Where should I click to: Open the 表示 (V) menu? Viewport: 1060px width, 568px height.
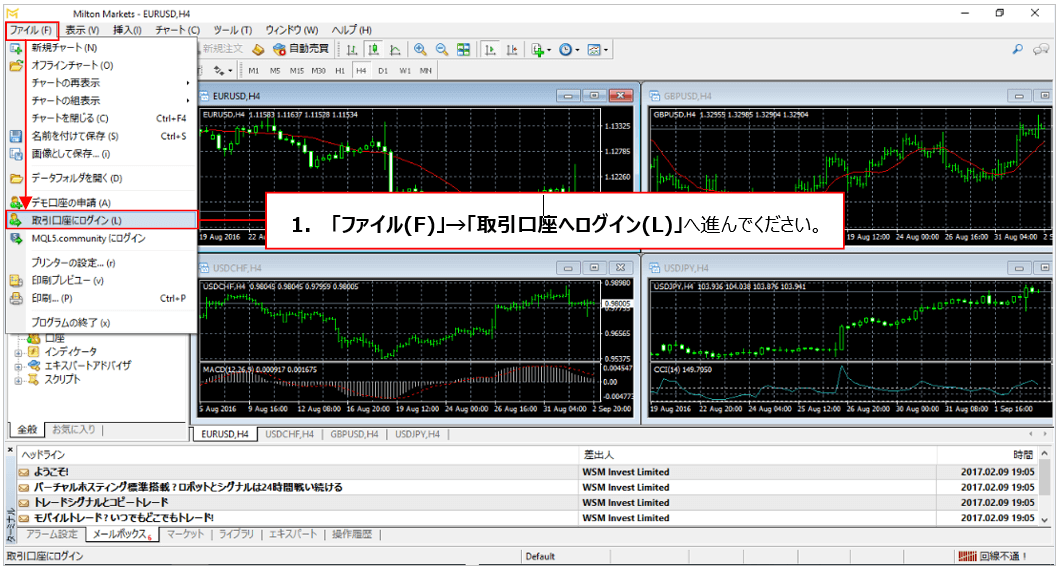82,30
